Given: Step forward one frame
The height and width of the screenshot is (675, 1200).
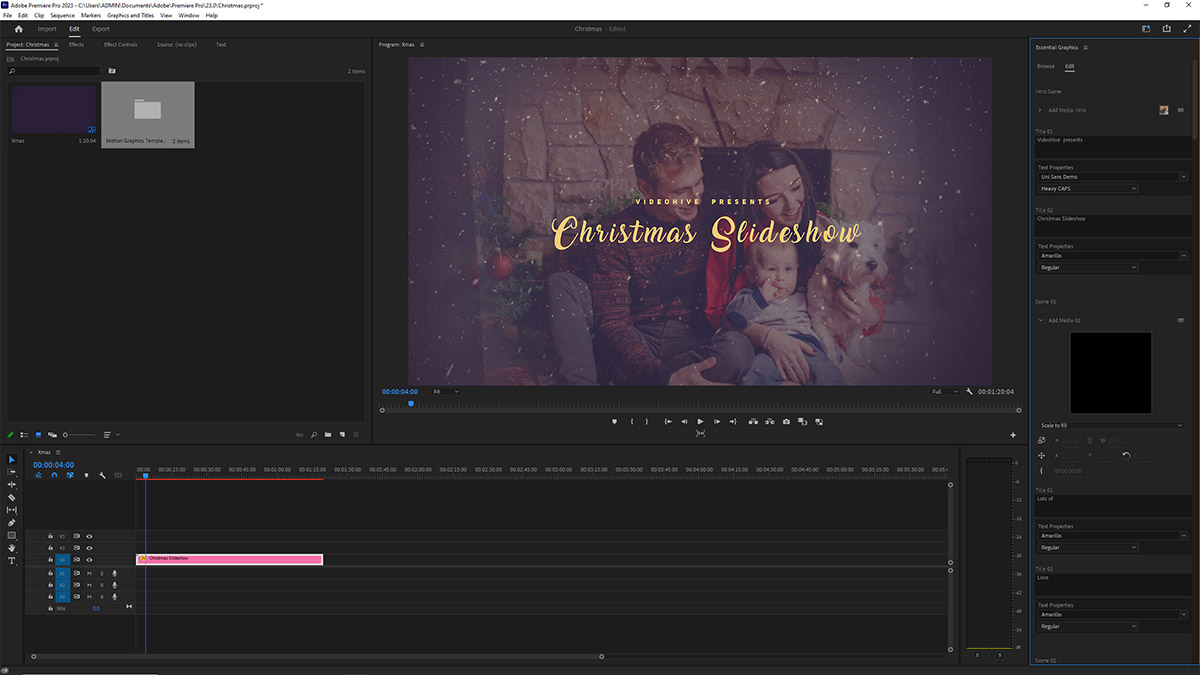Looking at the screenshot, I should [x=717, y=422].
